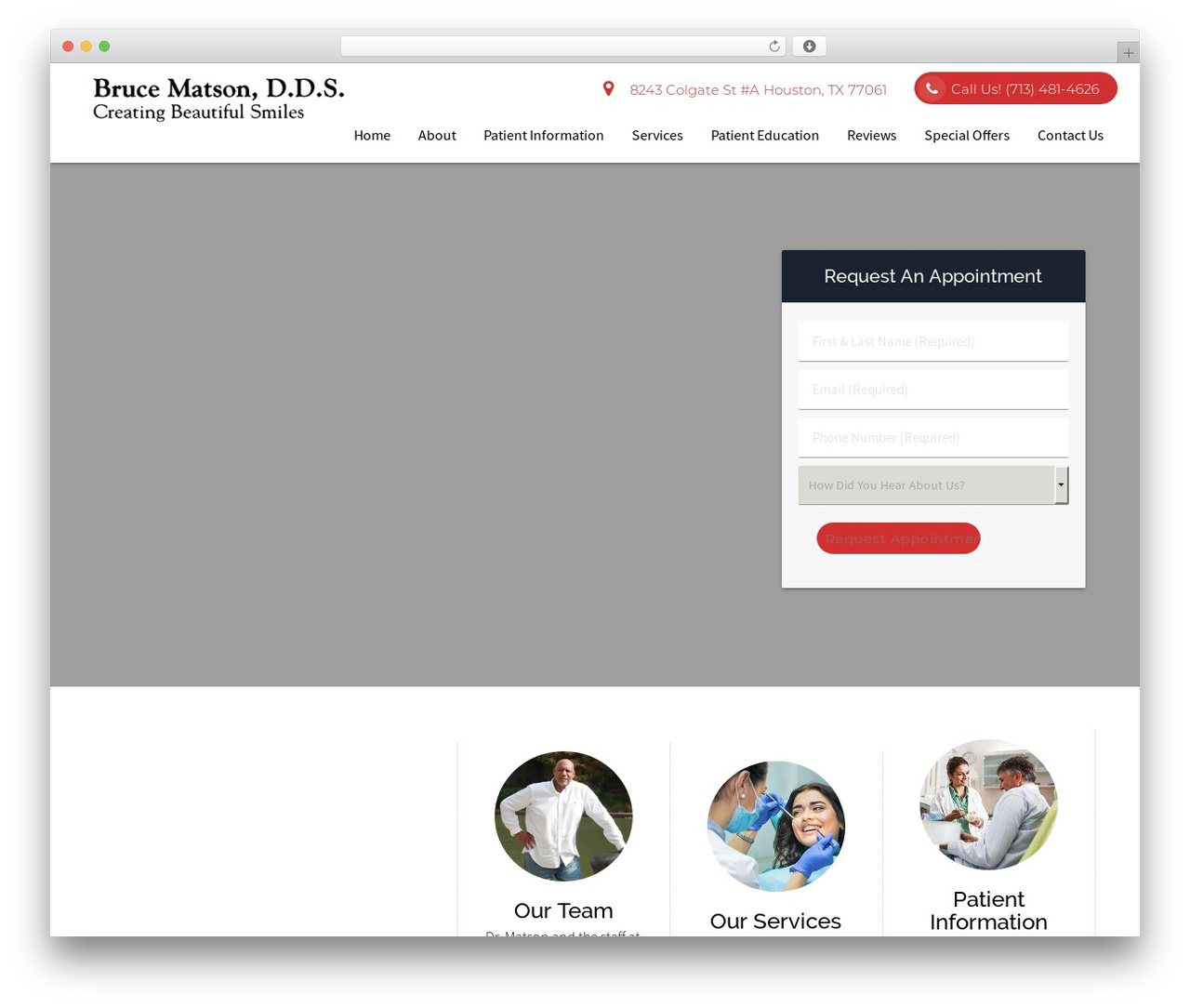
Task: Open the Services menu
Action: pos(657,136)
